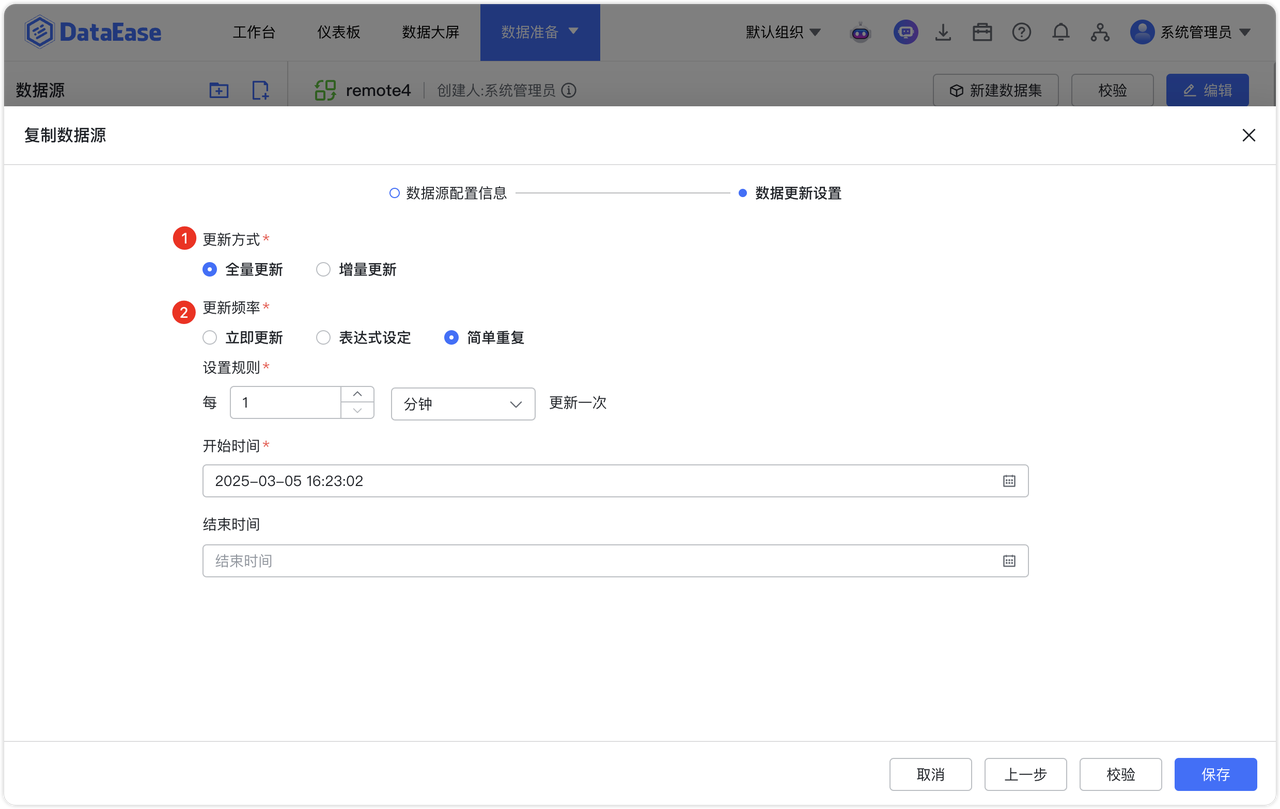Click the 新建数据集 button

(996, 90)
